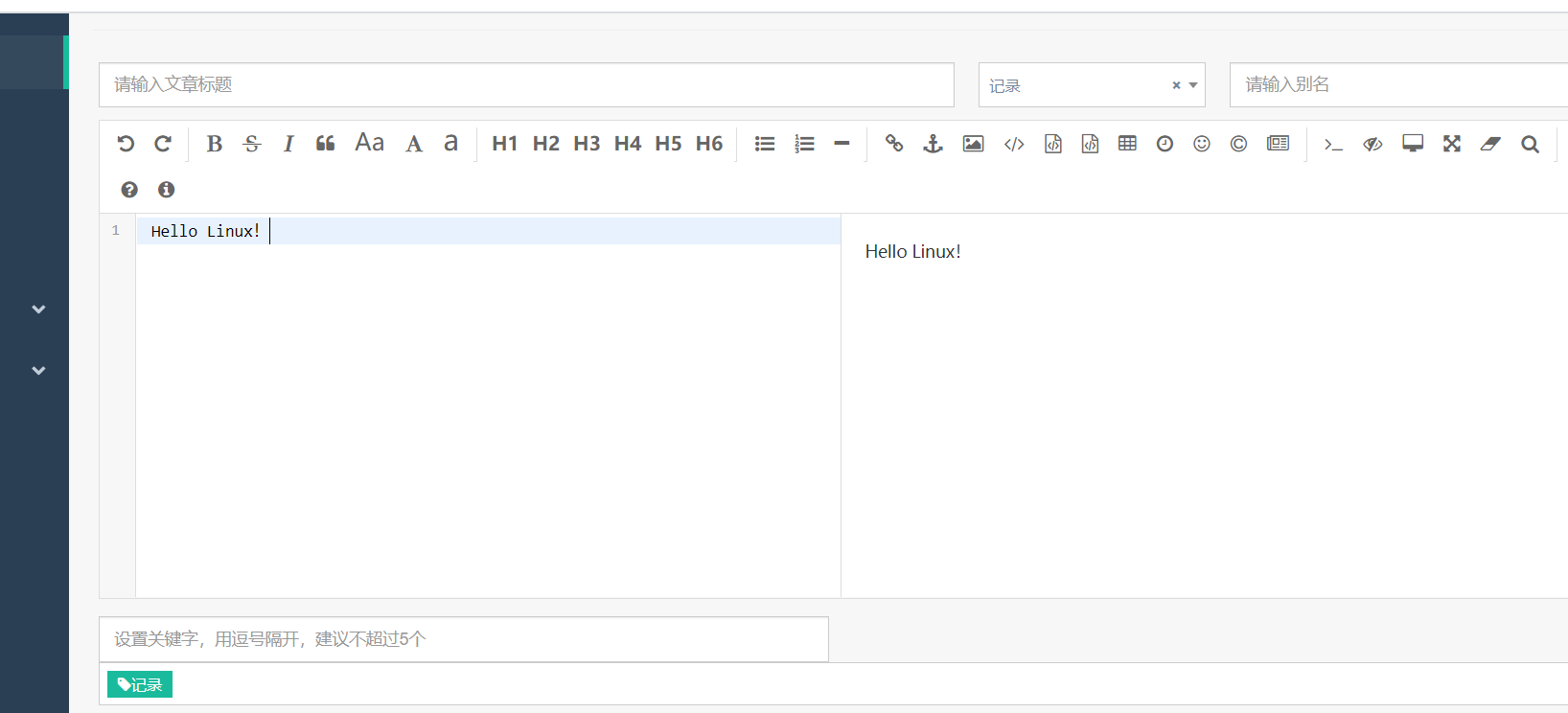This screenshot has width=1568, height=713.
Task: Clear the 记录 category selection
Action: point(1176,85)
